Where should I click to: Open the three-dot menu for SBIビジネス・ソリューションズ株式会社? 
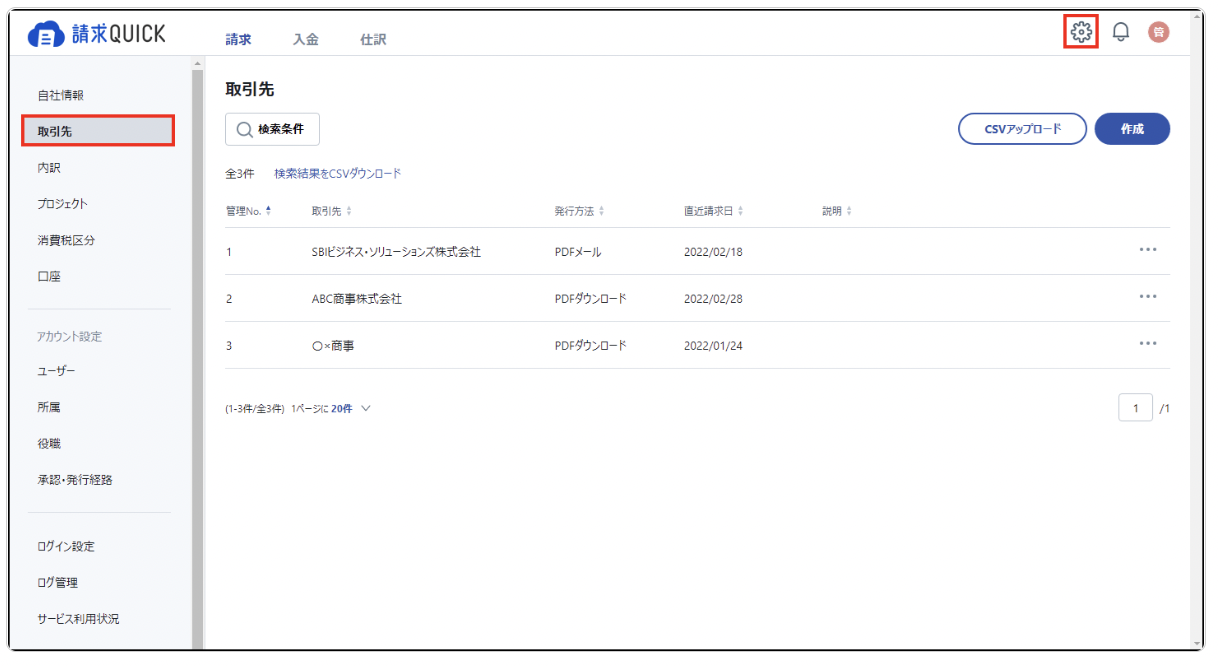click(x=1148, y=251)
